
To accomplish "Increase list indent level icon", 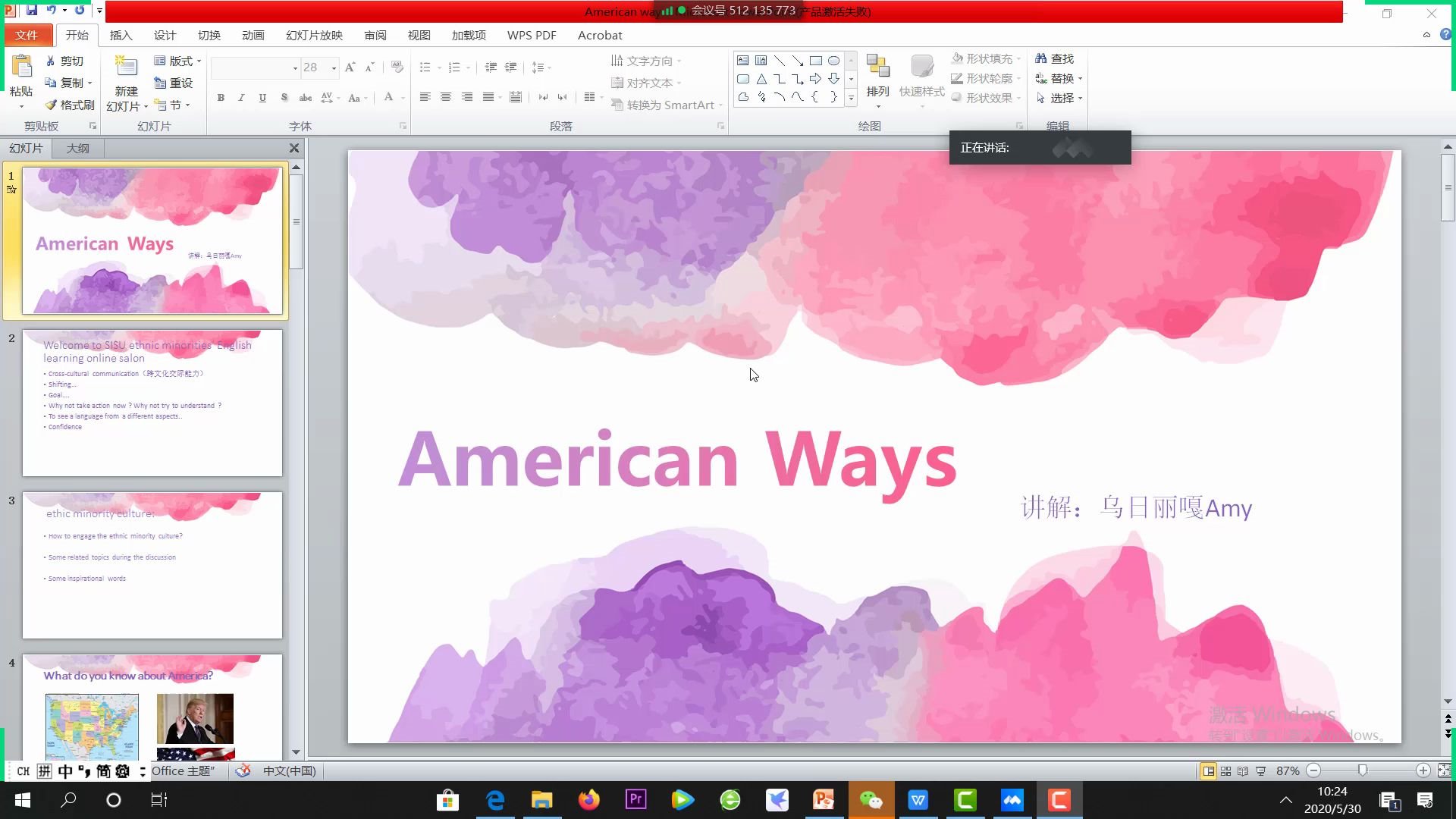I will click(510, 67).
